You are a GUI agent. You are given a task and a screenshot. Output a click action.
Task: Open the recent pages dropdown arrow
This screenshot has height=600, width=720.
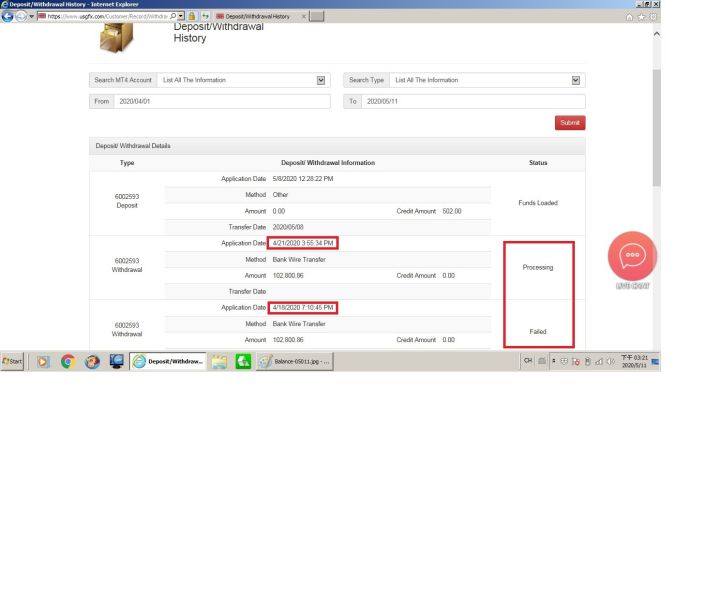[x=32, y=17]
